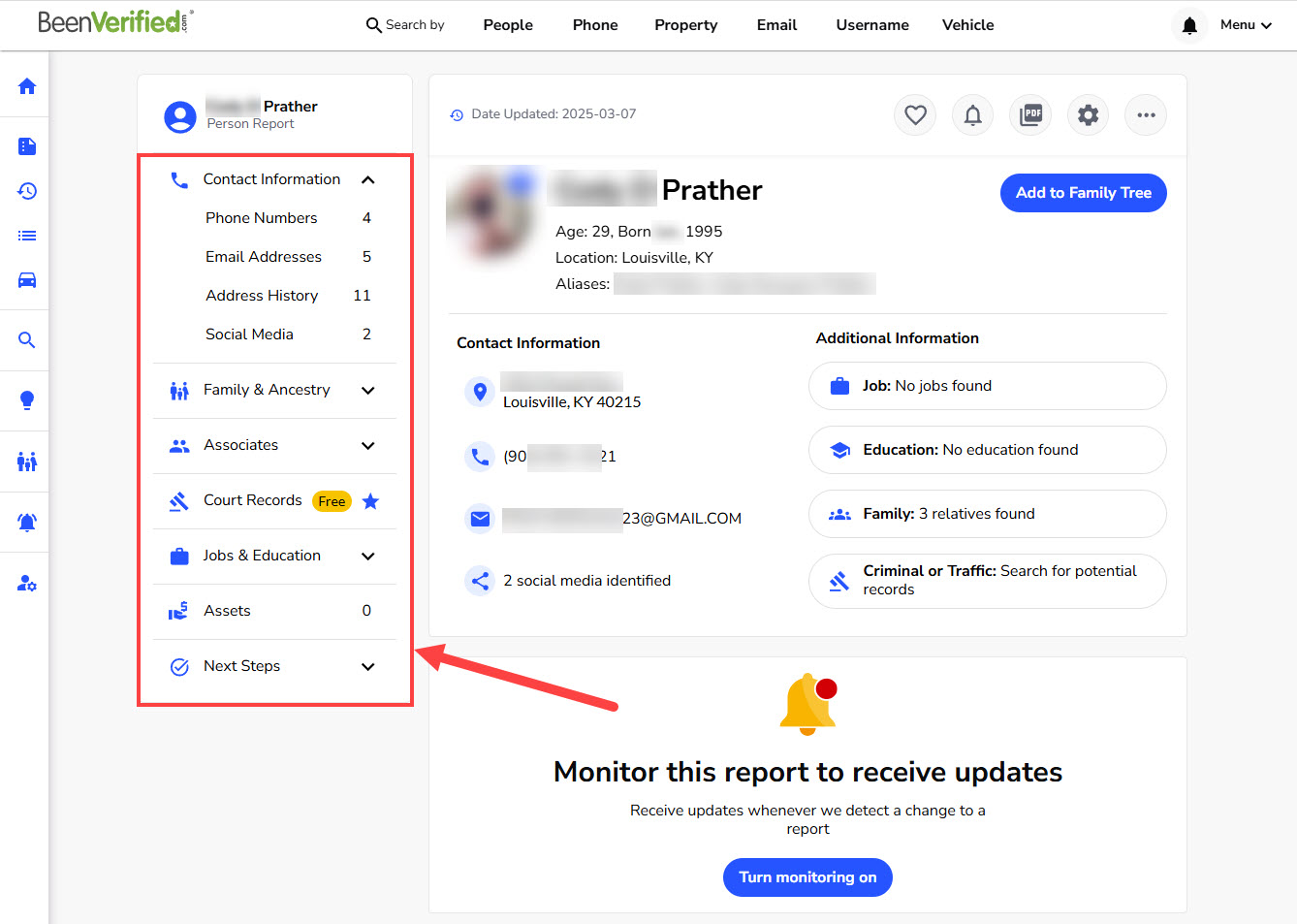Click the blurred profile photo thumbnail
Viewport: 1297px width, 924px height.
[x=491, y=216]
